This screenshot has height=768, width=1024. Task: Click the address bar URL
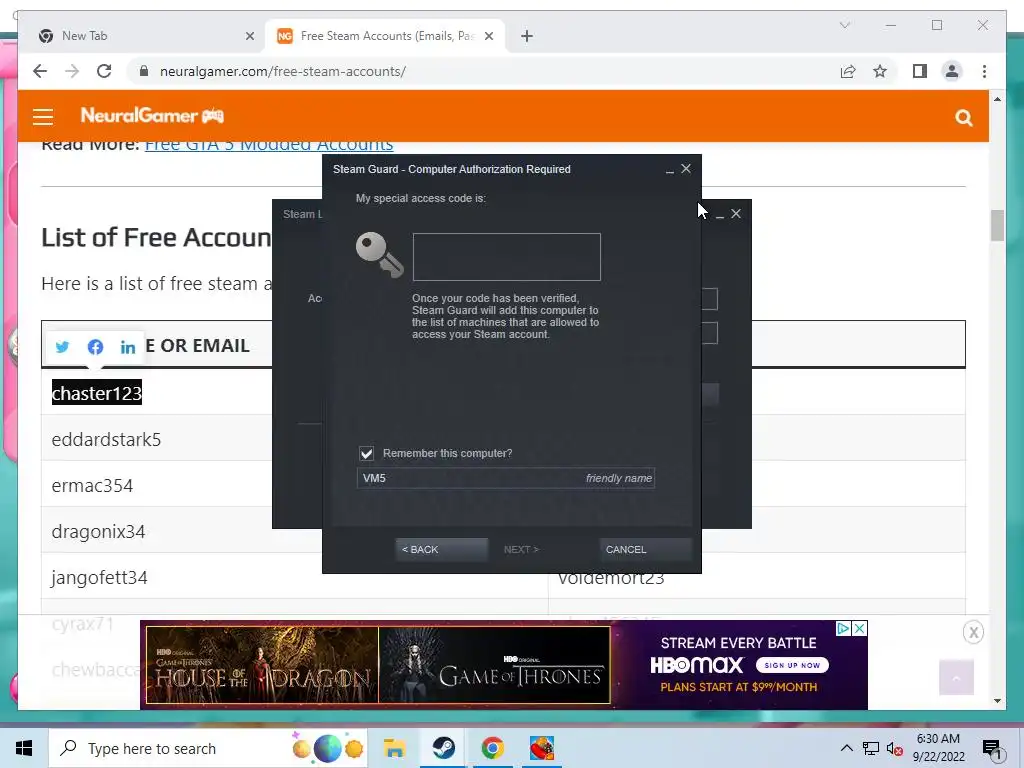[283, 71]
